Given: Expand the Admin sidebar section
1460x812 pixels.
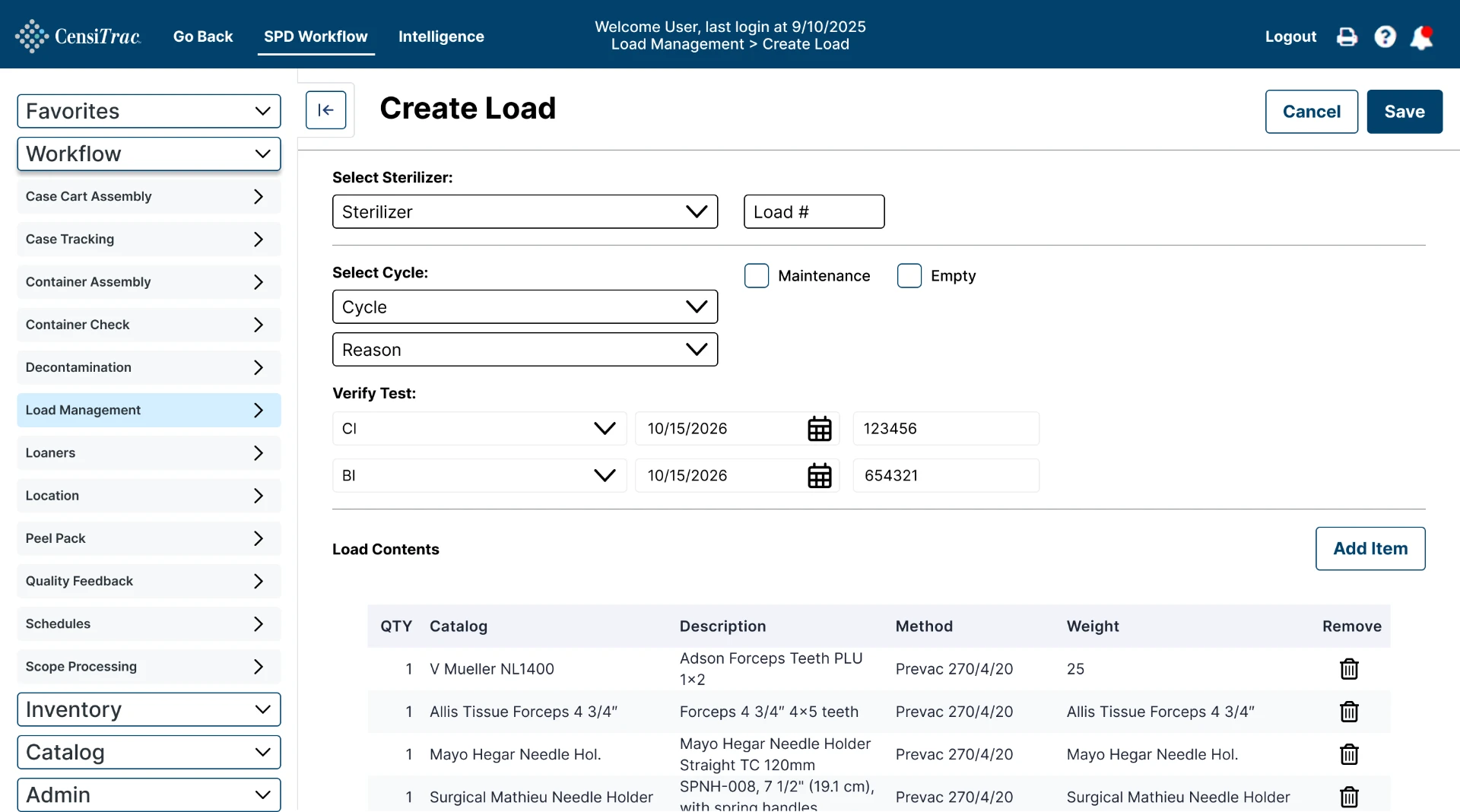Looking at the screenshot, I should (149, 795).
